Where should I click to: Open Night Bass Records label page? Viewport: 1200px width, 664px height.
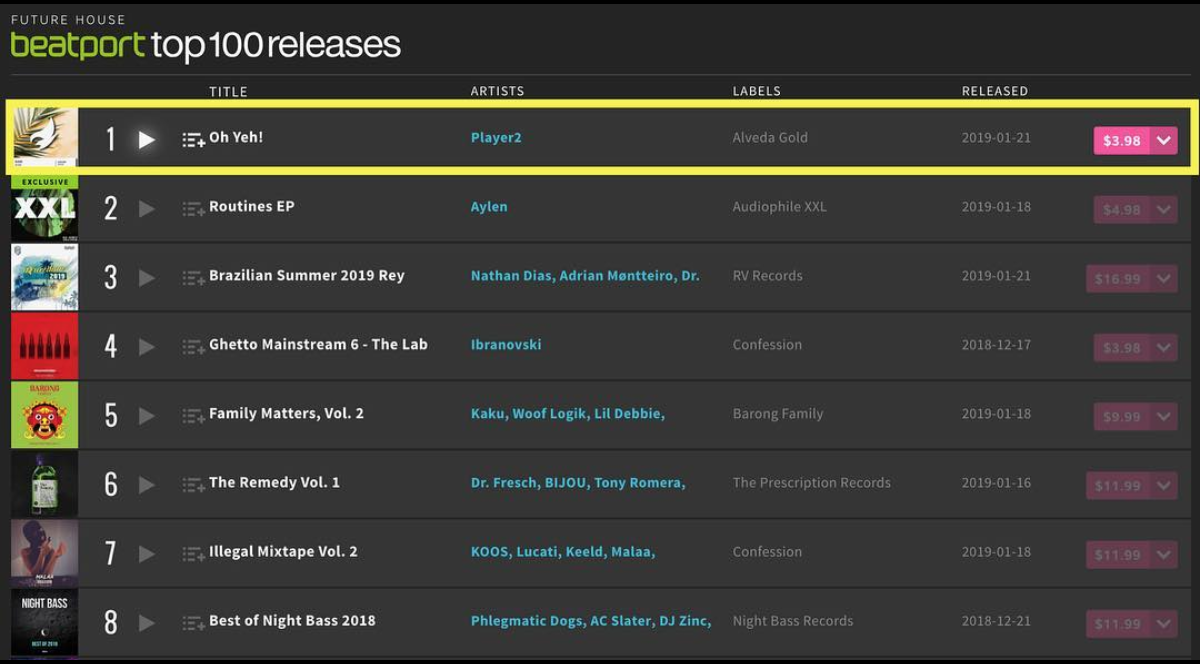click(793, 621)
